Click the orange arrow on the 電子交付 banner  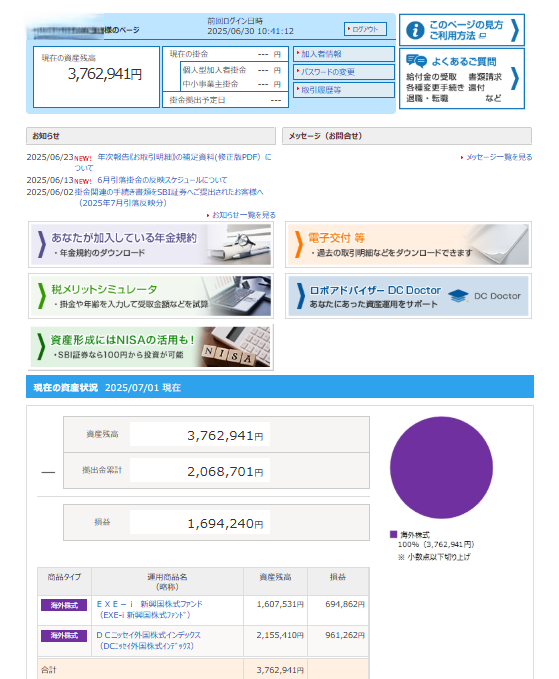coord(299,245)
